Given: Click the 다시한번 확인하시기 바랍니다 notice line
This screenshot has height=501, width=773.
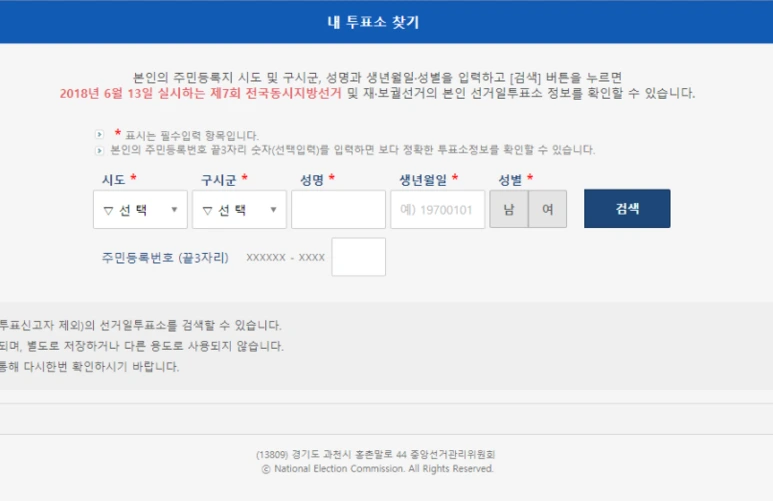Looking at the screenshot, I should click(x=89, y=366).
